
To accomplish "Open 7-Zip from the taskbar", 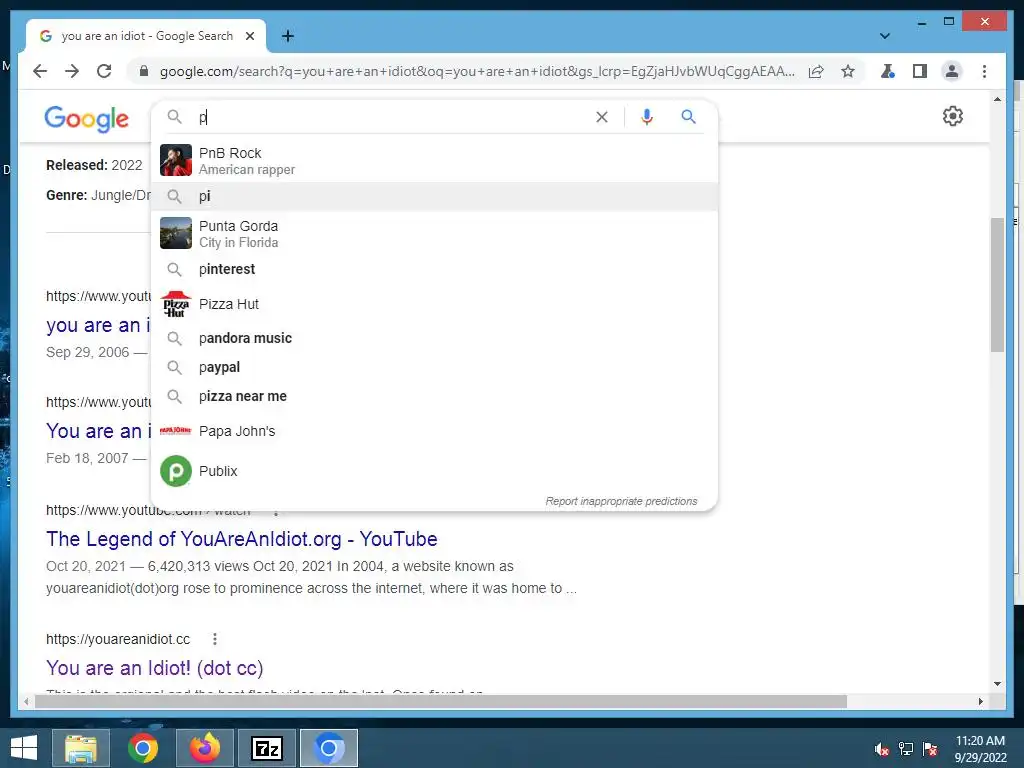I will 267,748.
